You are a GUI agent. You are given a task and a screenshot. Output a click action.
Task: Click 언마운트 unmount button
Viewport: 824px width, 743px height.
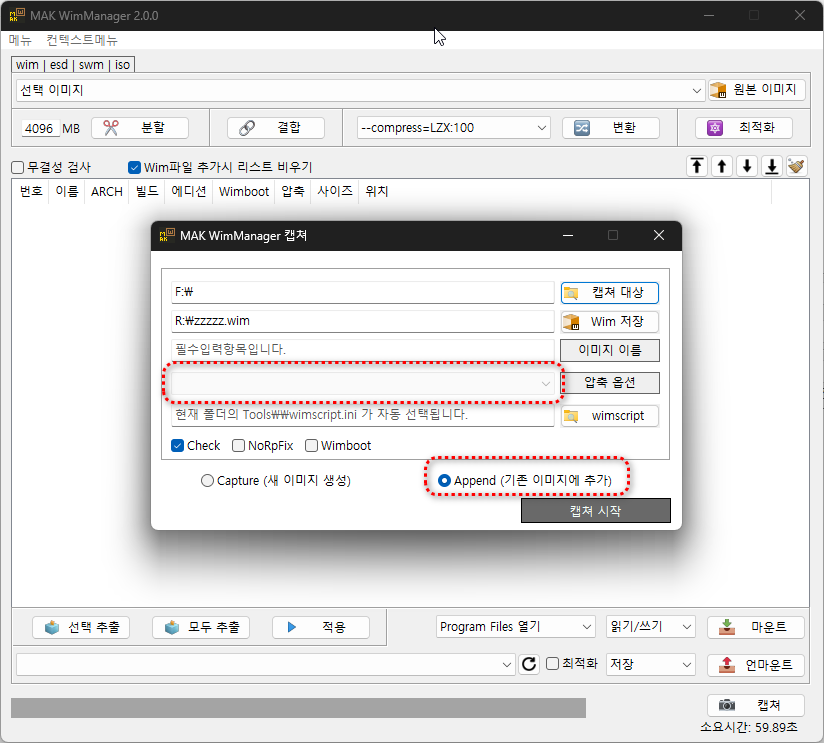click(x=756, y=665)
